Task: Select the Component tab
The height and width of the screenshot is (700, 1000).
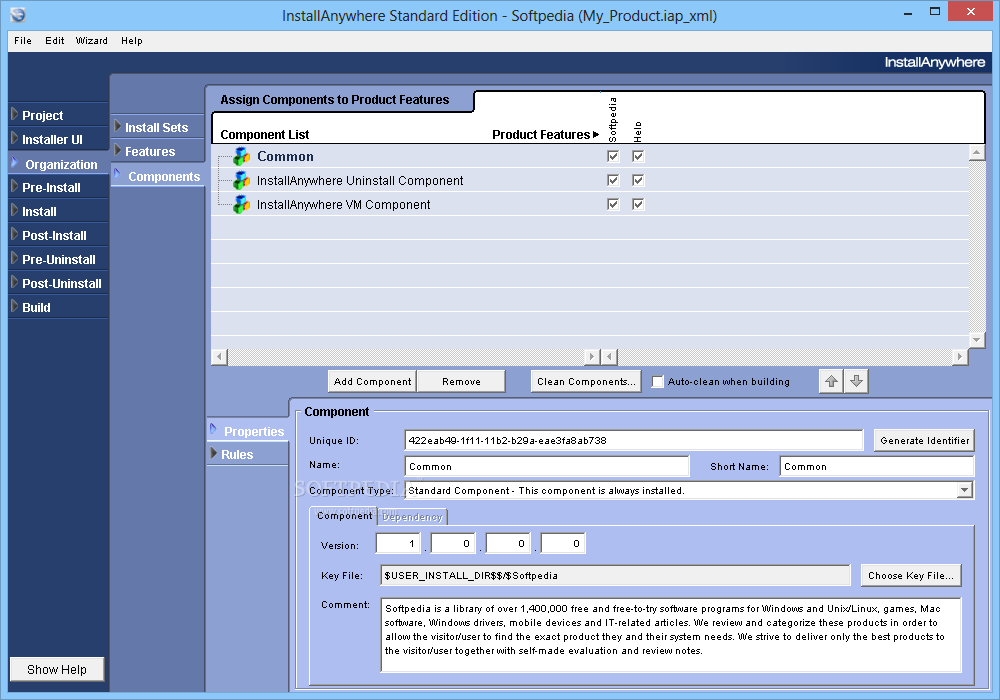Action: pyautogui.click(x=344, y=515)
